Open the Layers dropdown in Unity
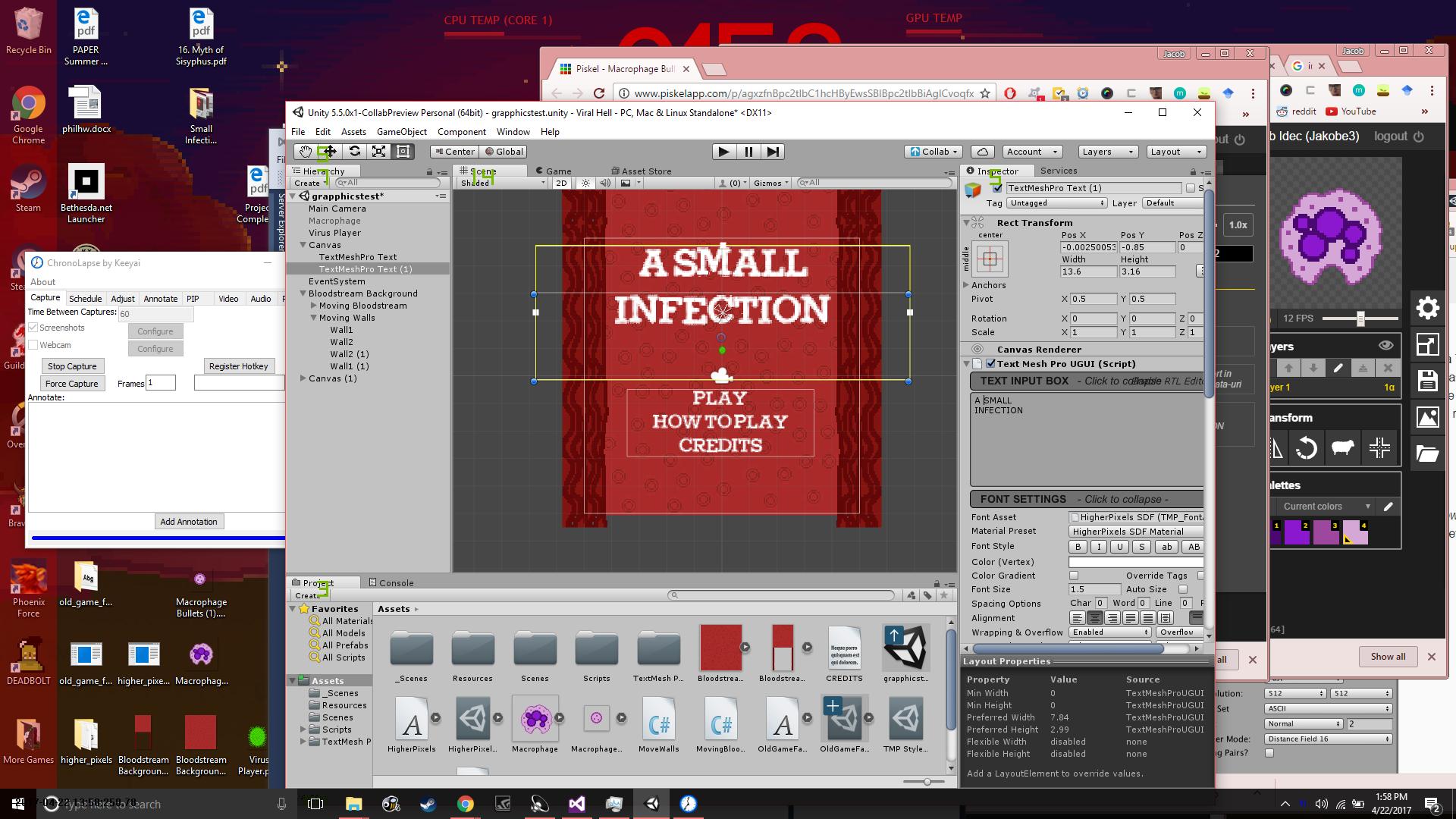 point(1107,152)
